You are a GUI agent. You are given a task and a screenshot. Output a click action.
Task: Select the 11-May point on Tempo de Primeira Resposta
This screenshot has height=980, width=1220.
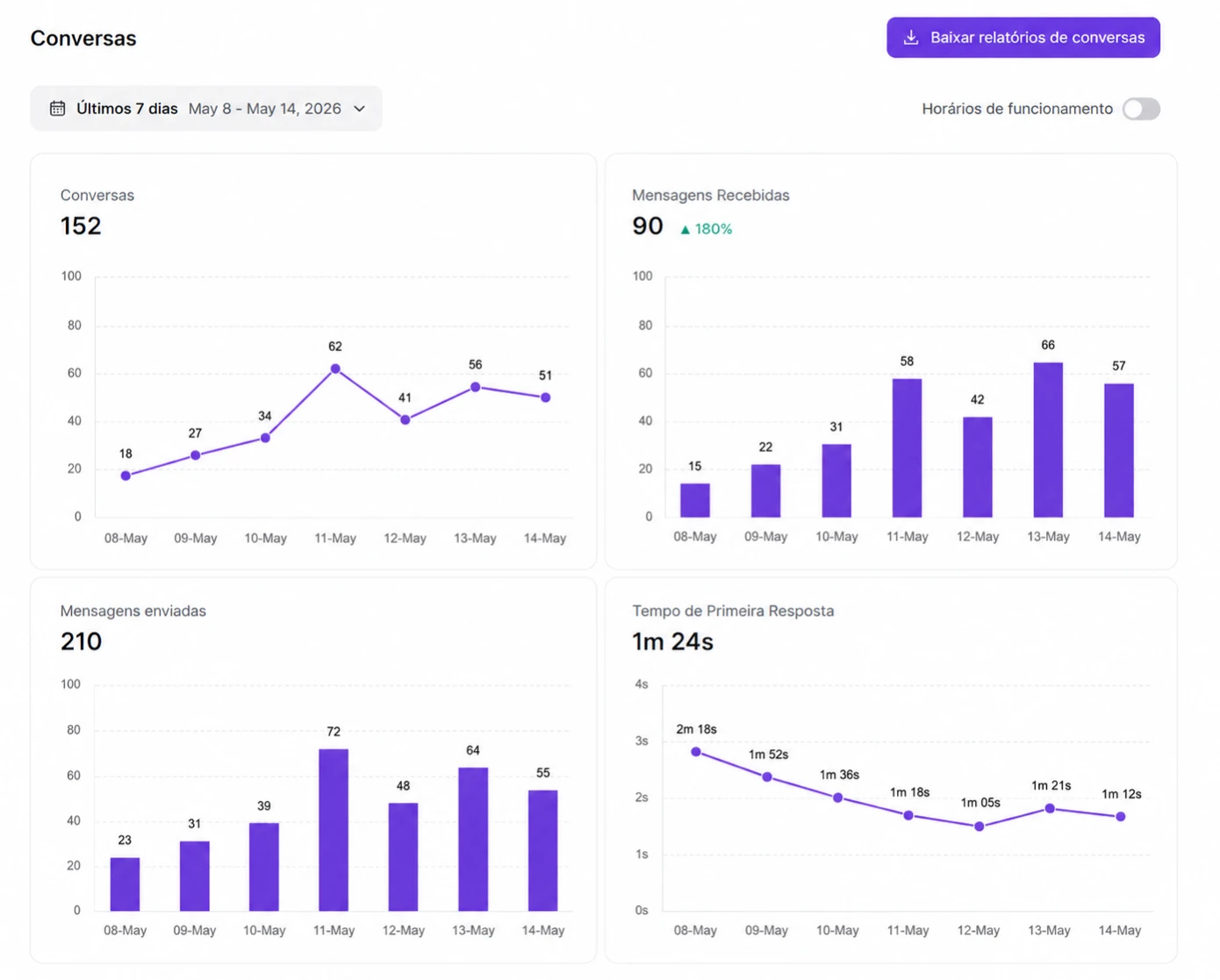[908, 816]
